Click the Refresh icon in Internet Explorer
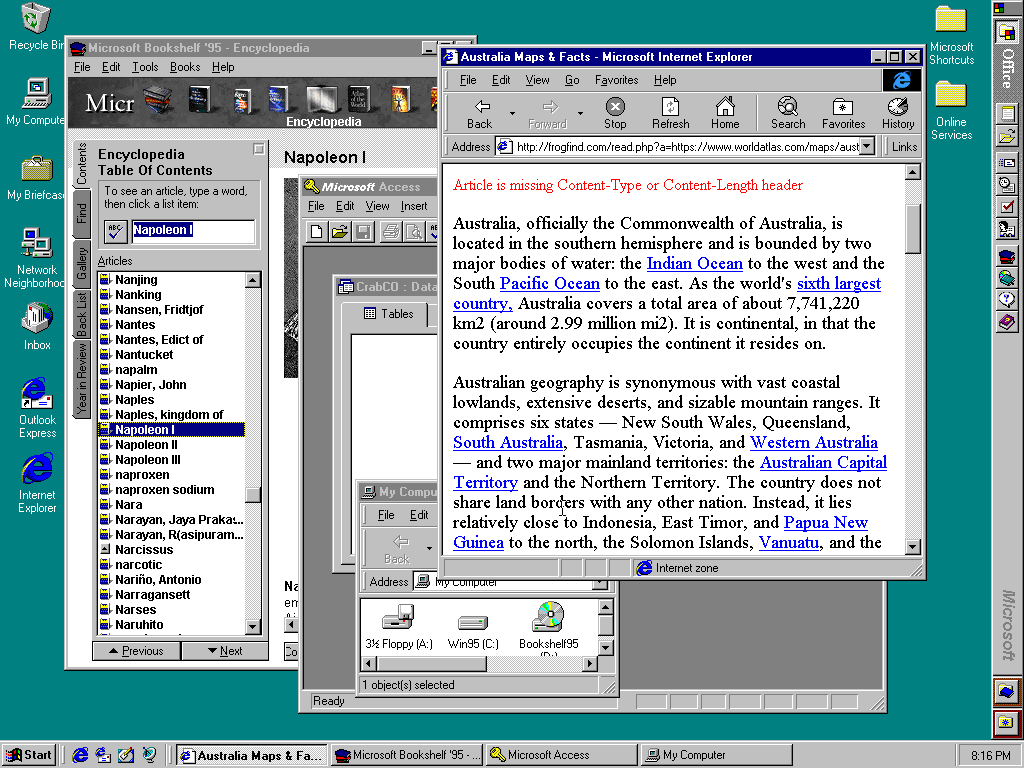The width and height of the screenshot is (1024, 768). coord(671,113)
